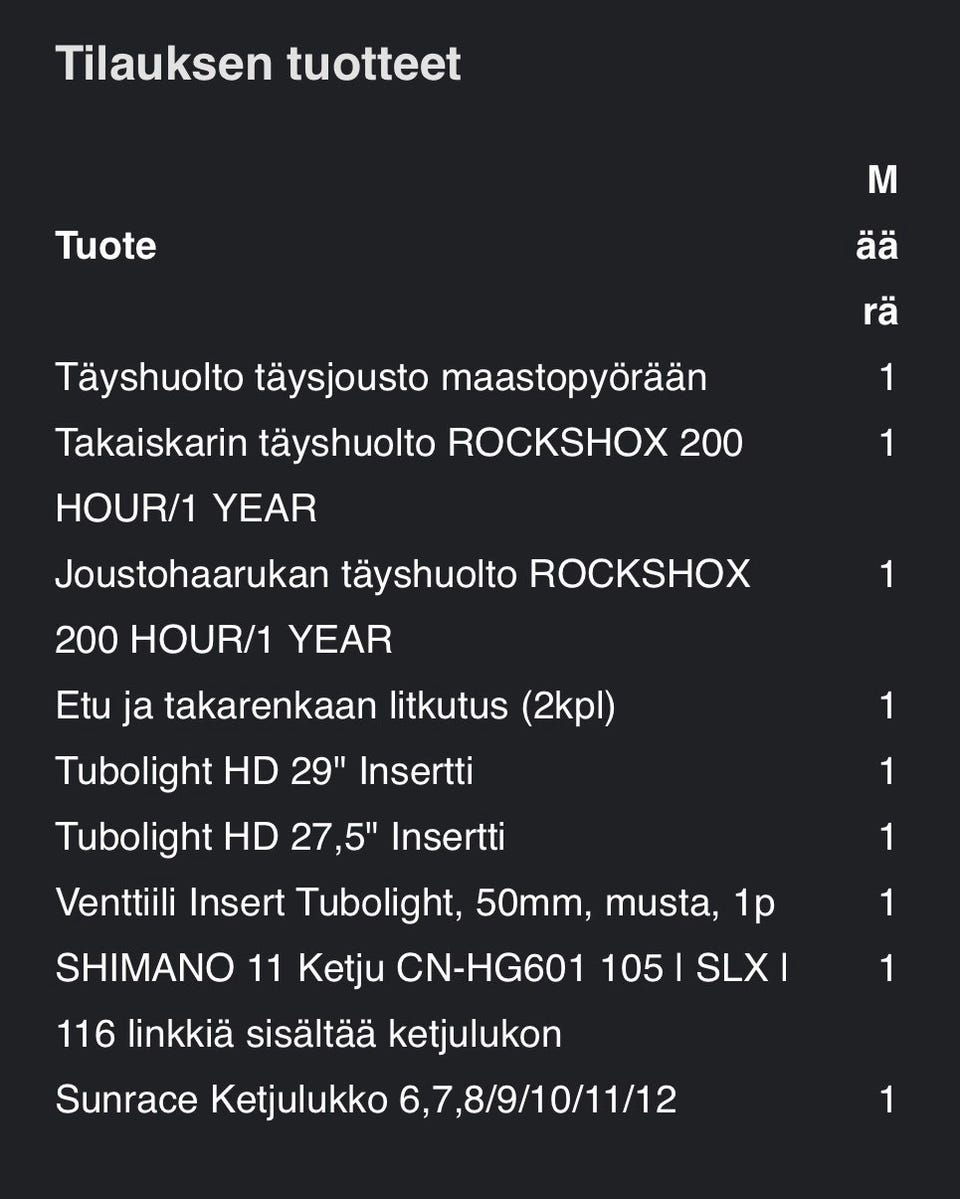Click quantity of Joustohaarukan täyshuolto row
The image size is (960, 1199).
click(887, 575)
